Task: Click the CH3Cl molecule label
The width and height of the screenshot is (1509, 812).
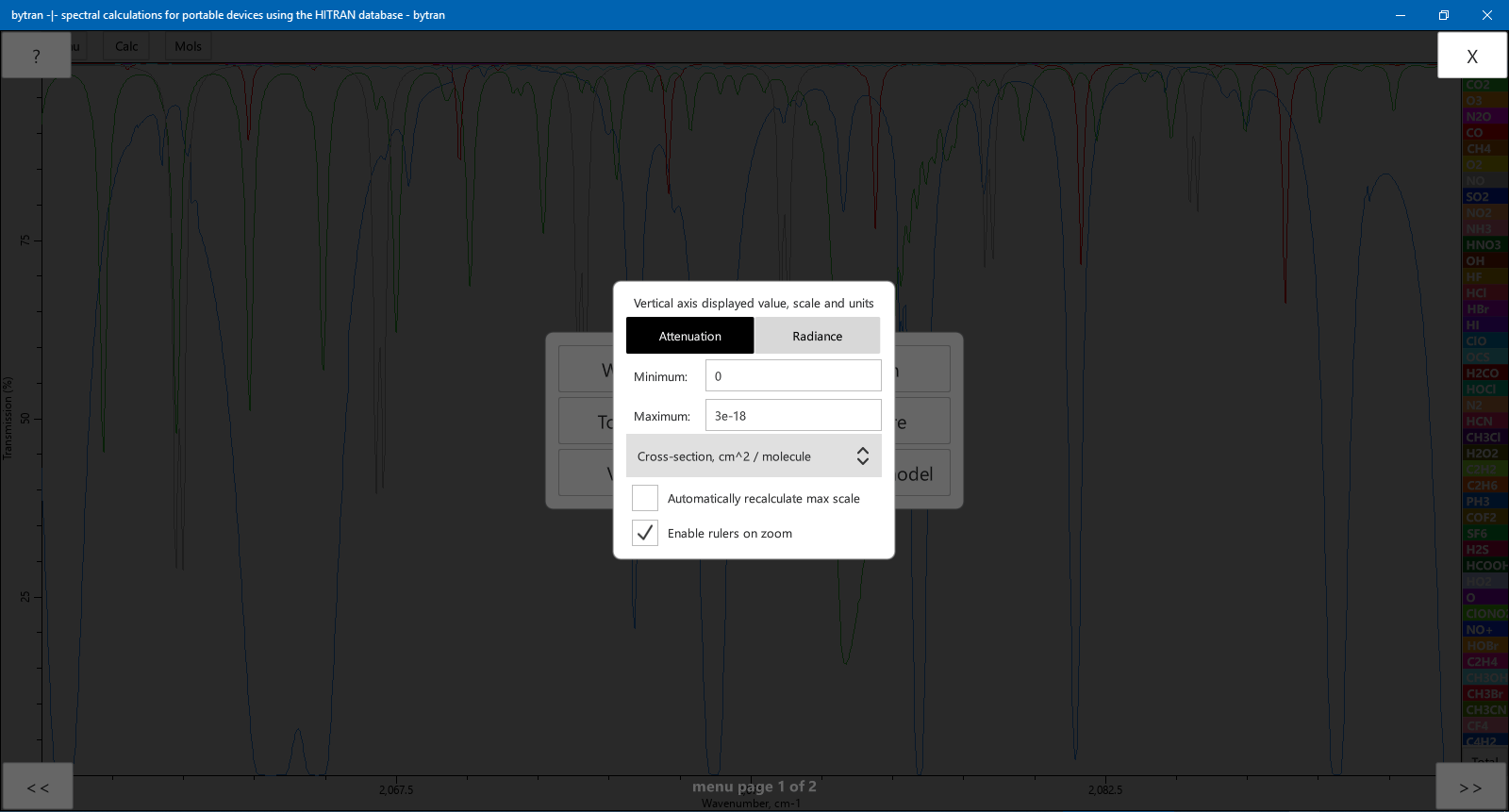Action: 1484,438
